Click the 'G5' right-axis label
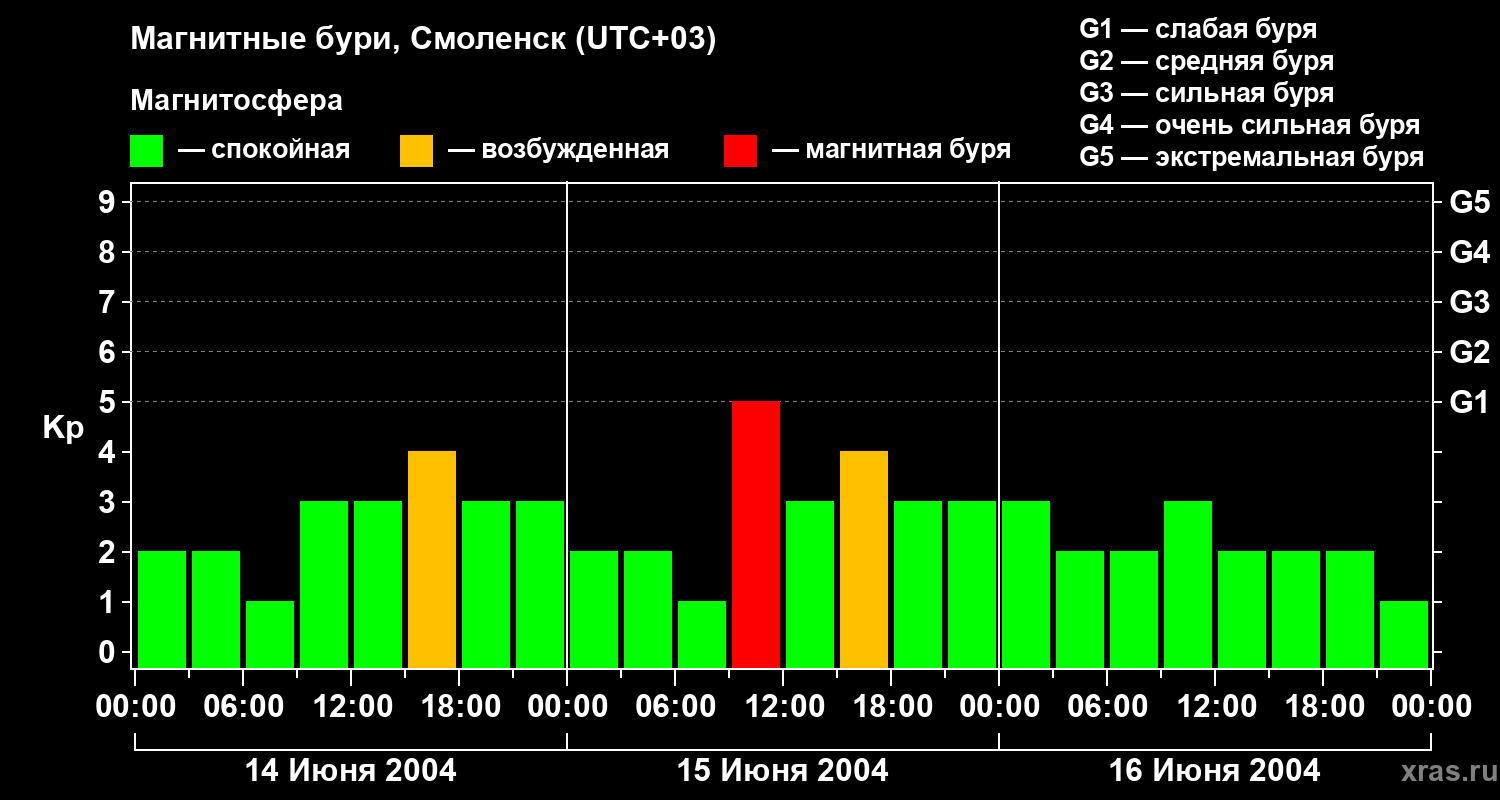Screen dimensions: 1500x800 (1469, 202)
